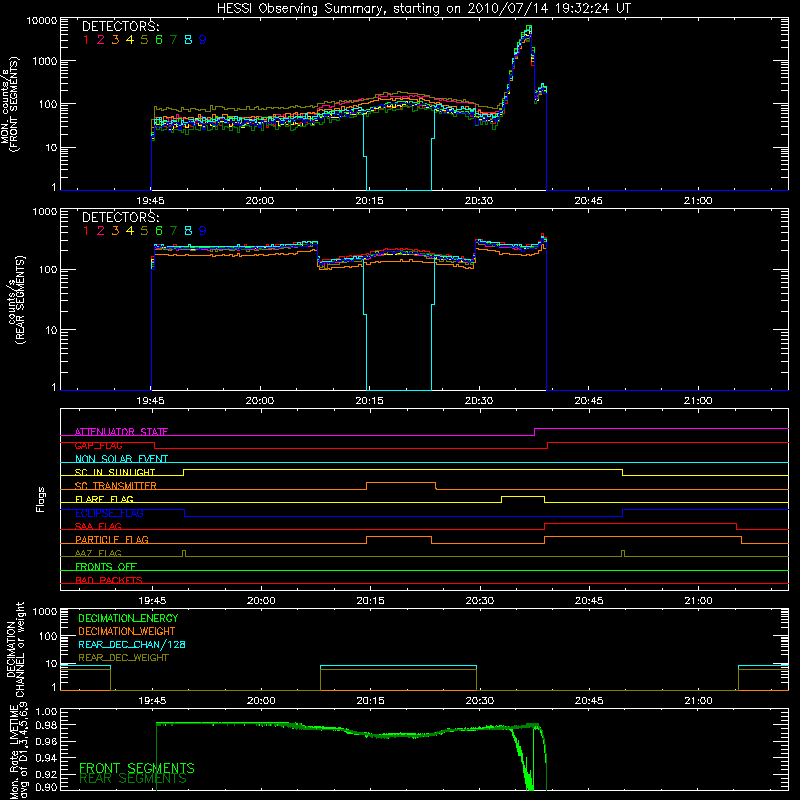Click red detector number 1 in front segments legend

(86, 40)
